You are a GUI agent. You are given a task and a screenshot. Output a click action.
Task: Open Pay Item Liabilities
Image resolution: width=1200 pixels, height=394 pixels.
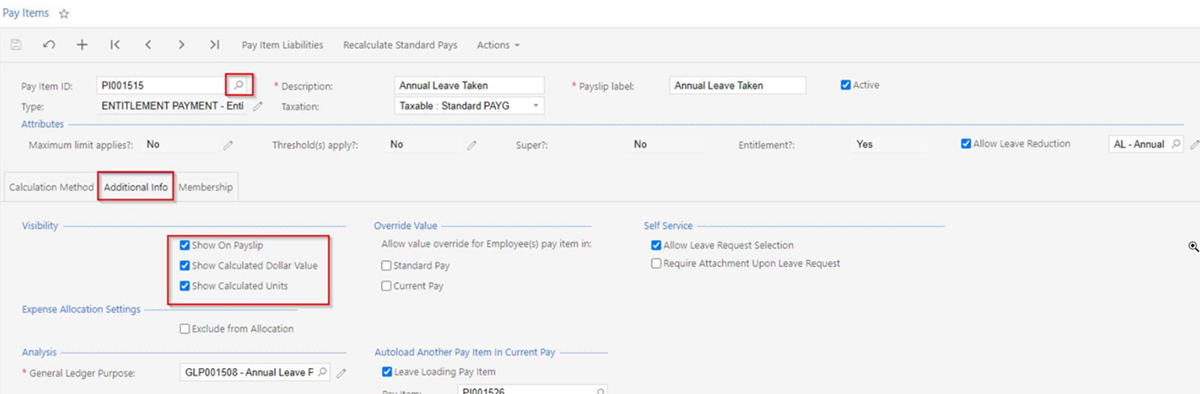(x=282, y=45)
